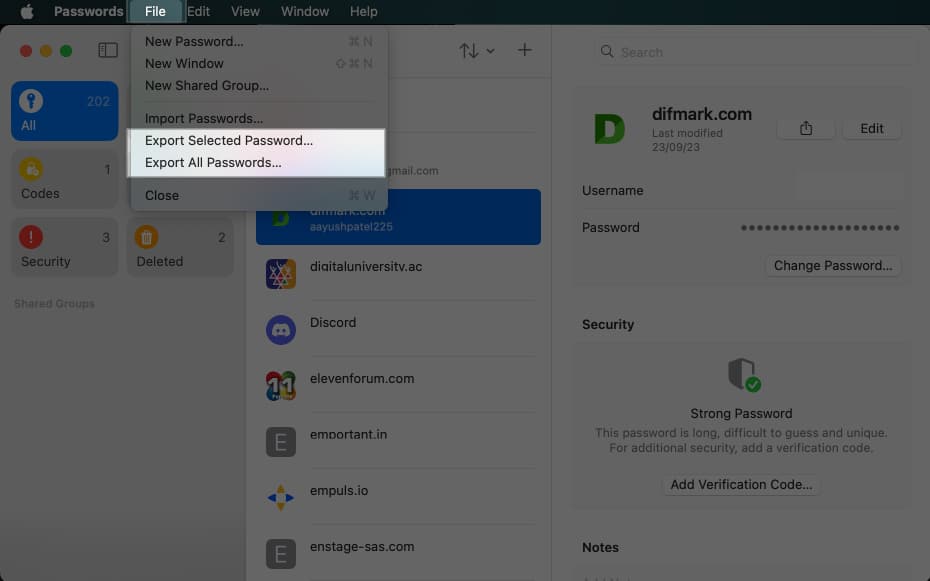This screenshot has width=930, height=581.
Task: Choose New Password… from File menu
Action: [x=259, y=42]
